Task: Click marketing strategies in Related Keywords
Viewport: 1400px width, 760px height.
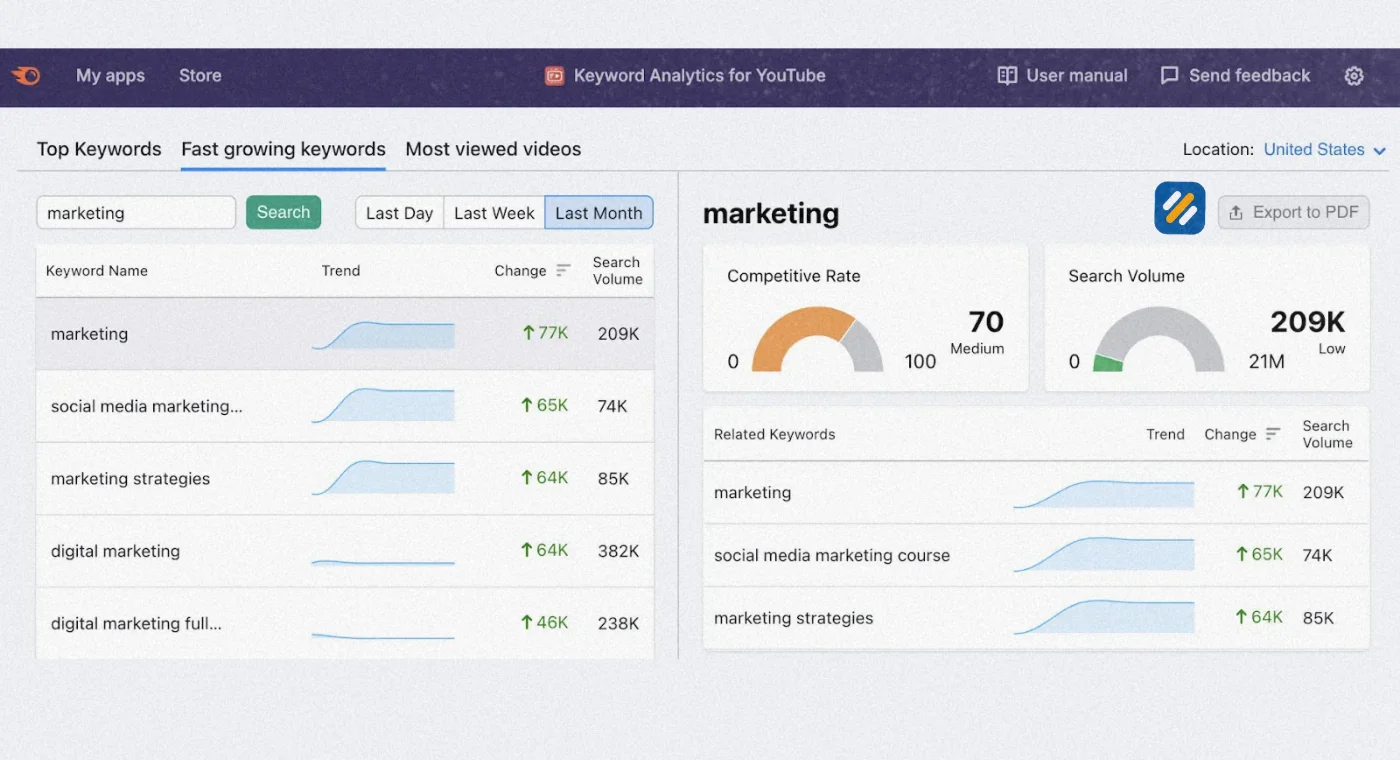Action: (x=793, y=618)
